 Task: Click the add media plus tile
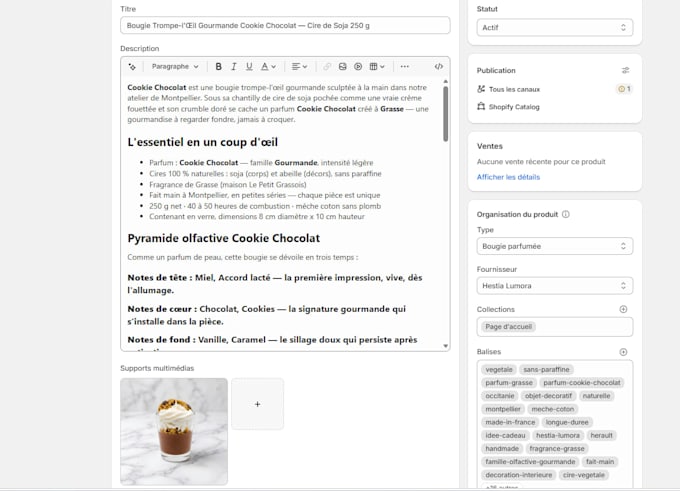[258, 404]
